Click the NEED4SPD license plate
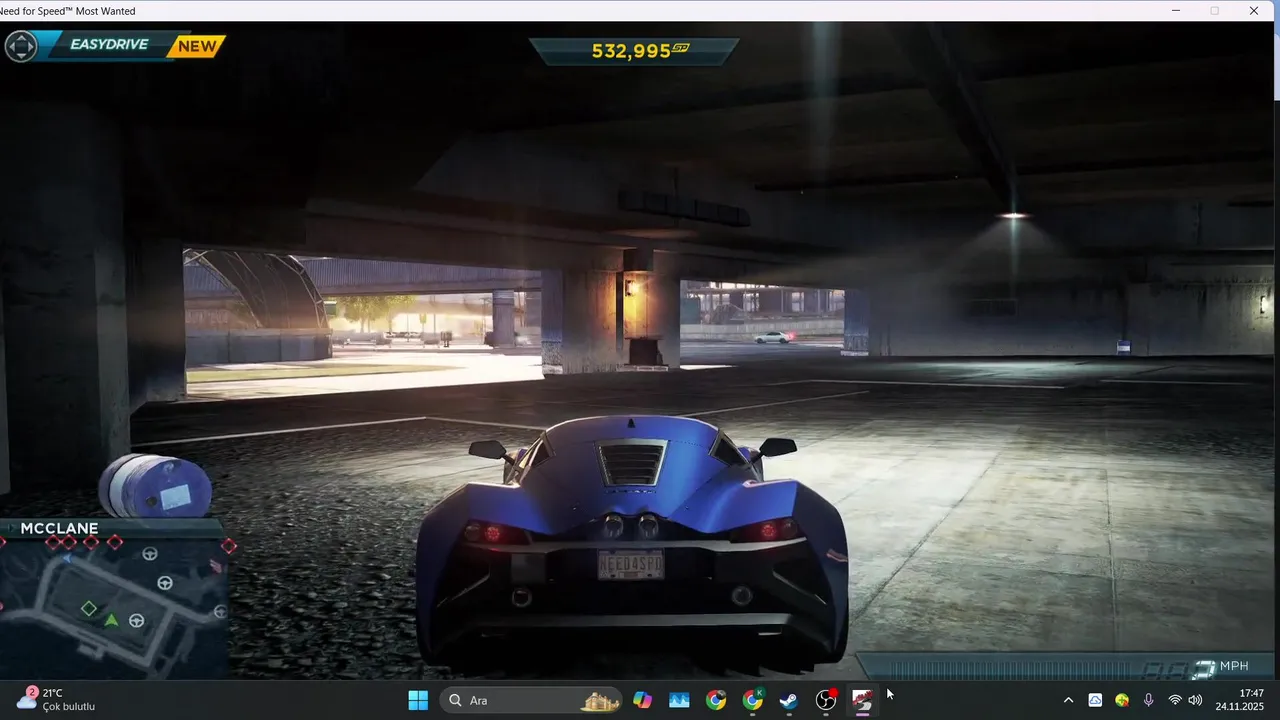1280x720 pixels. pos(630,565)
